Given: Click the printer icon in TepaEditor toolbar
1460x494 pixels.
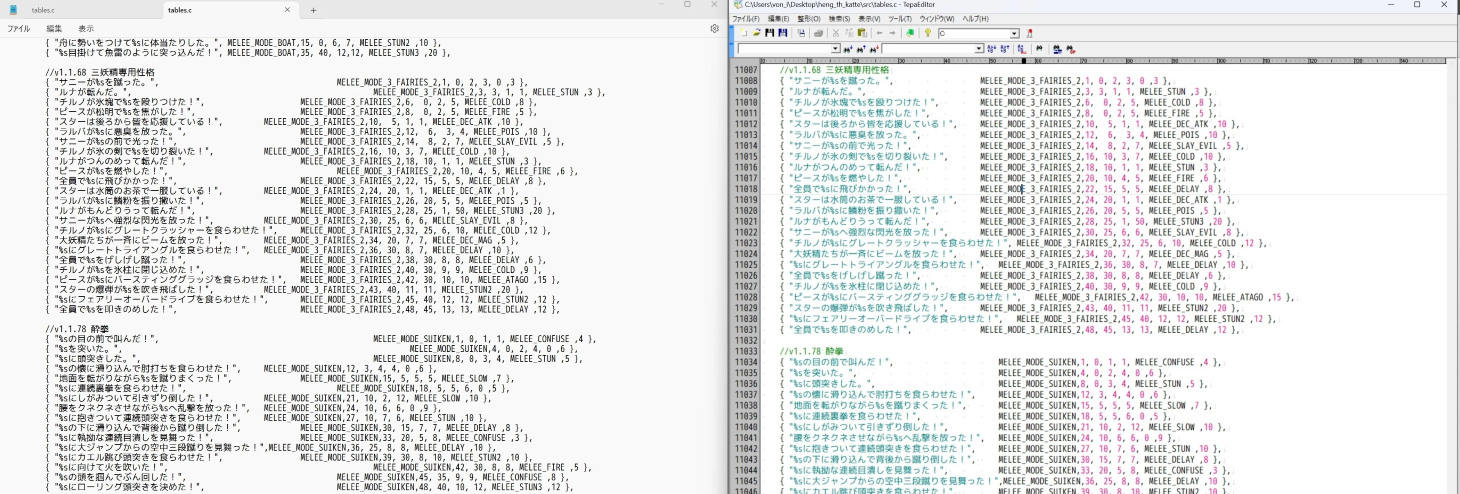Looking at the screenshot, I should tap(819, 33).
